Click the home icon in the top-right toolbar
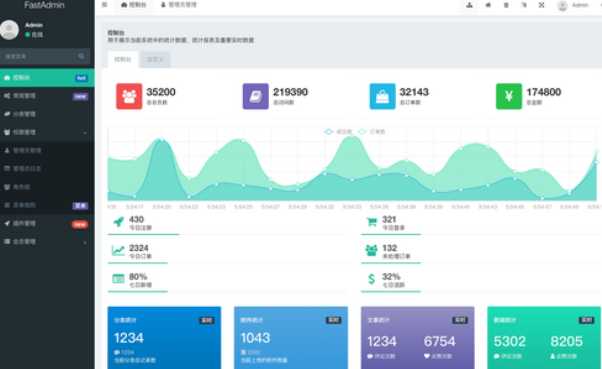This screenshot has width=602, height=369. click(x=488, y=5)
